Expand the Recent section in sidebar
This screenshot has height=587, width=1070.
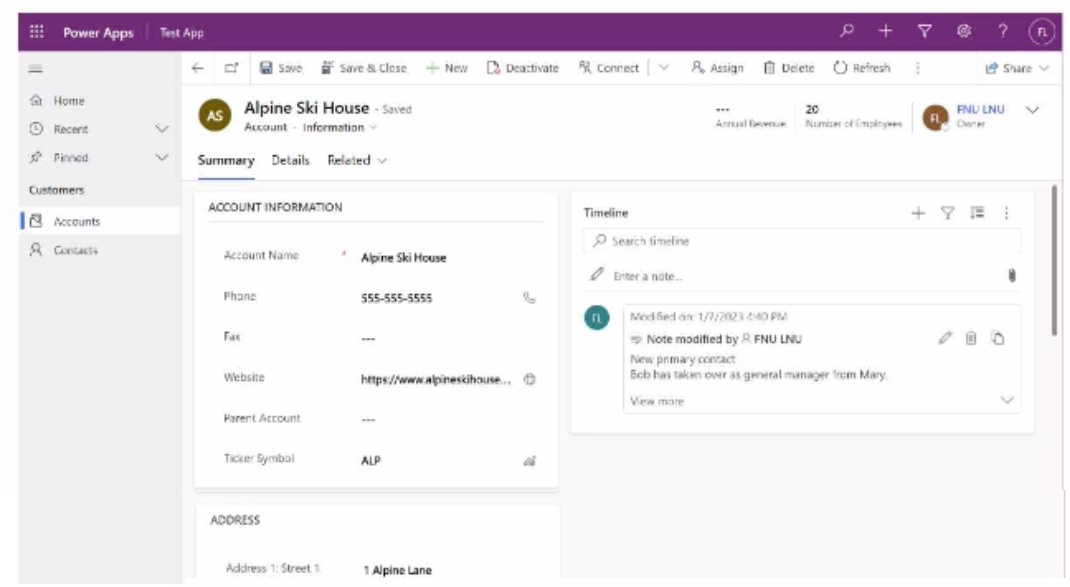pyautogui.click(x=162, y=129)
